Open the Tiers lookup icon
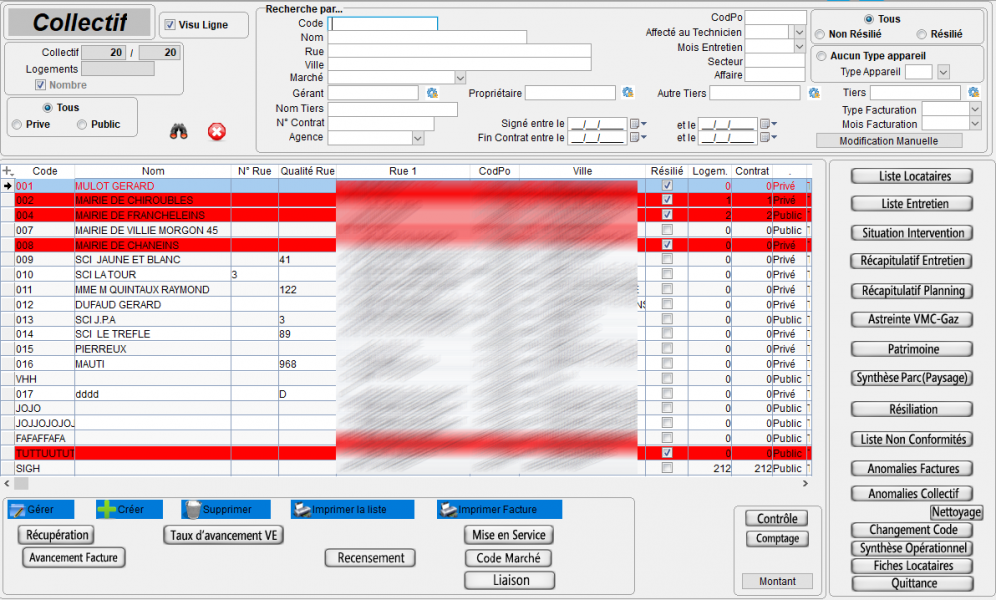Screen dimensions: 996x600 pyautogui.click(x=974, y=93)
